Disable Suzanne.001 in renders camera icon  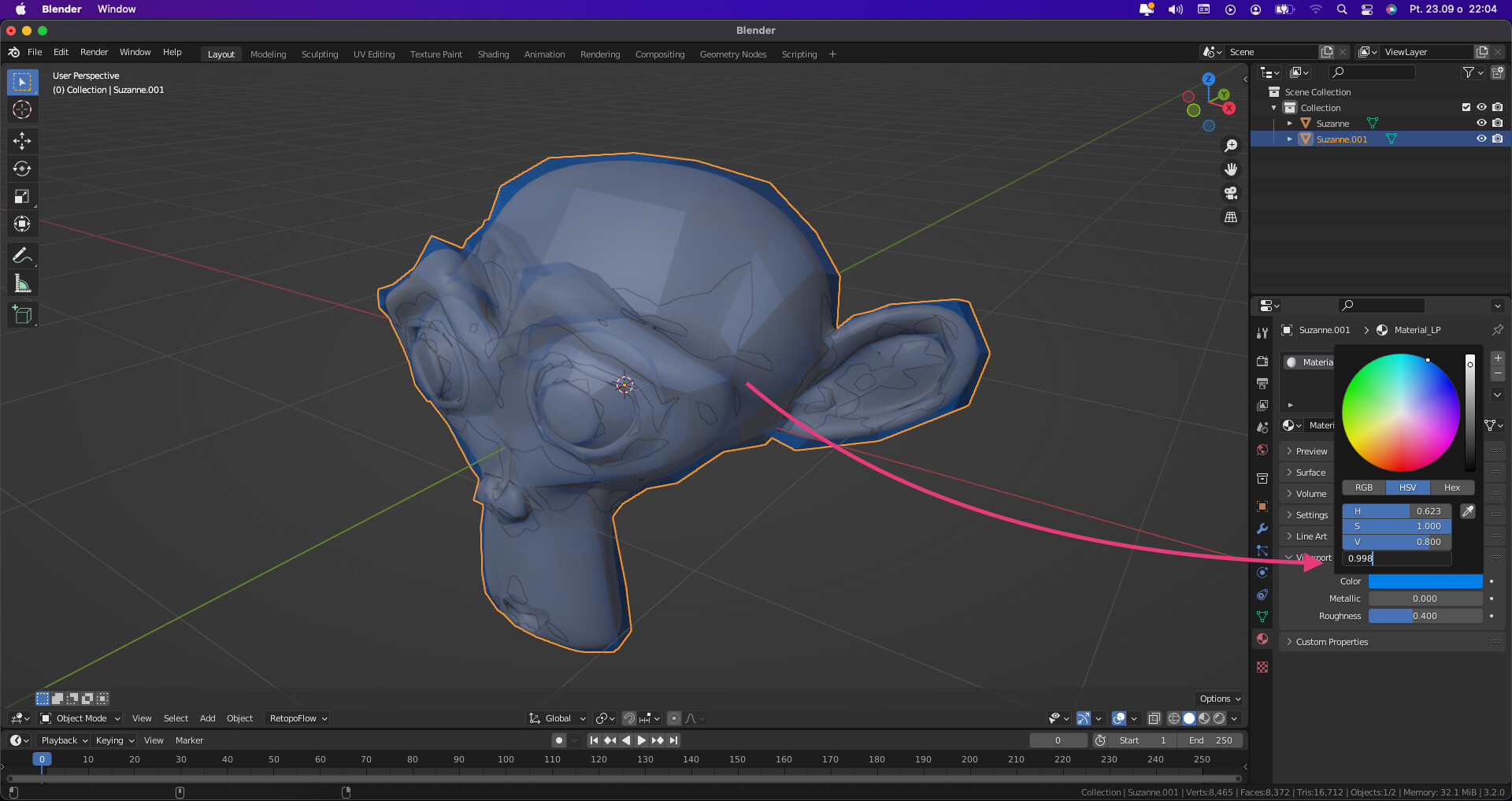(1498, 139)
